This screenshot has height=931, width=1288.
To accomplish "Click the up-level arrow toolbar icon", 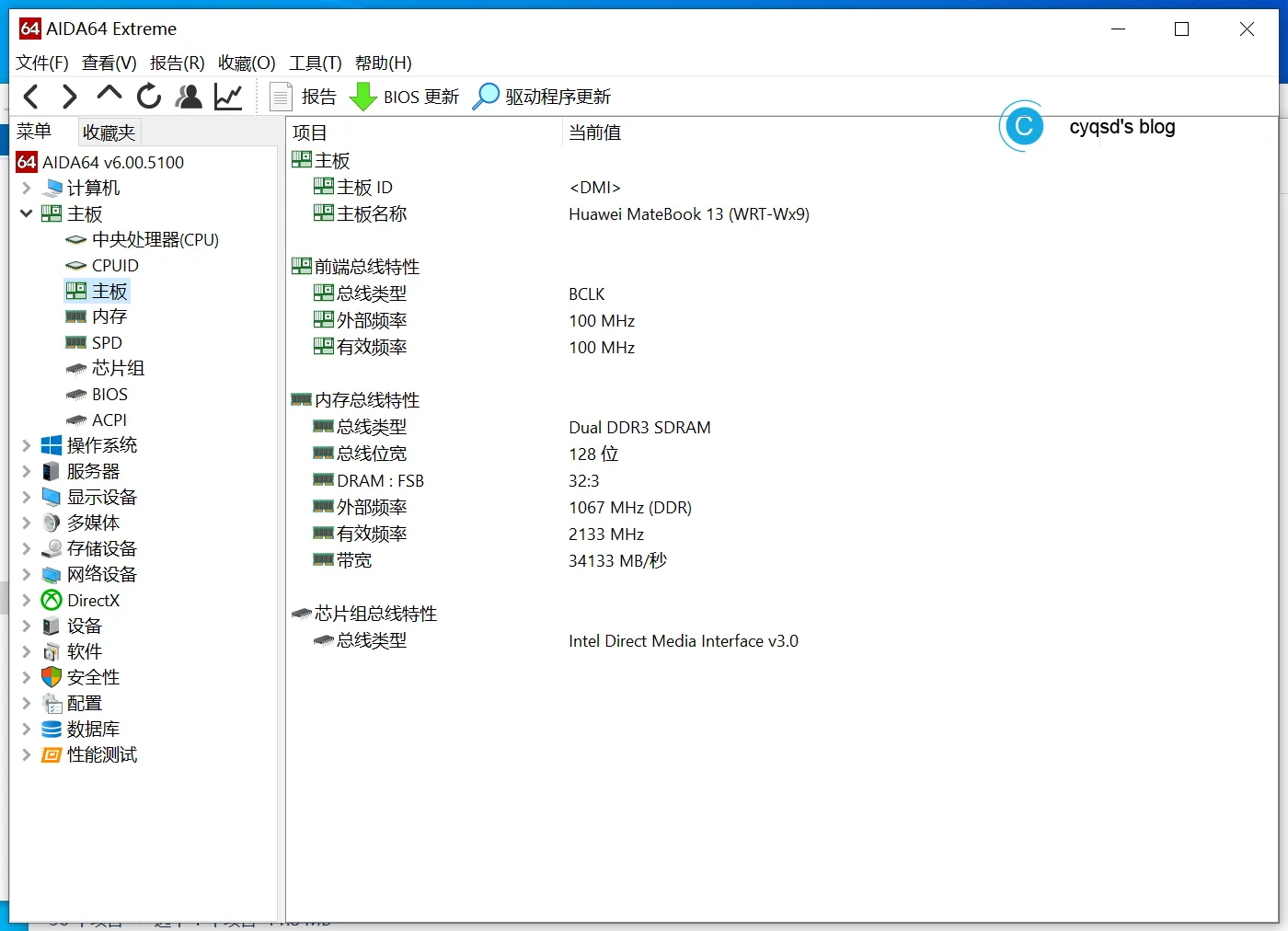I will point(109,94).
